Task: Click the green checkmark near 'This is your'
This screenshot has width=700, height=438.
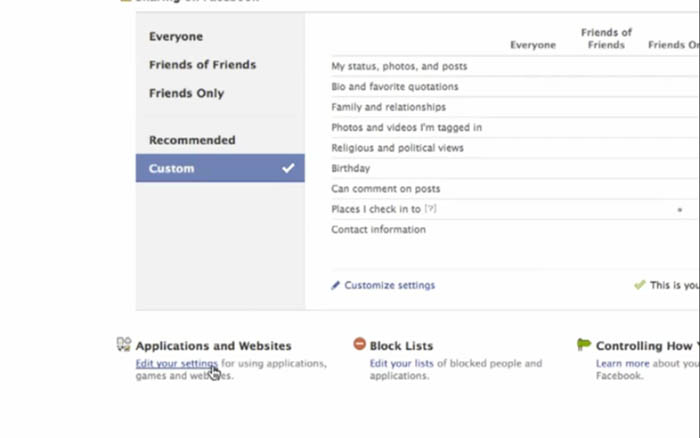Action: [640, 284]
